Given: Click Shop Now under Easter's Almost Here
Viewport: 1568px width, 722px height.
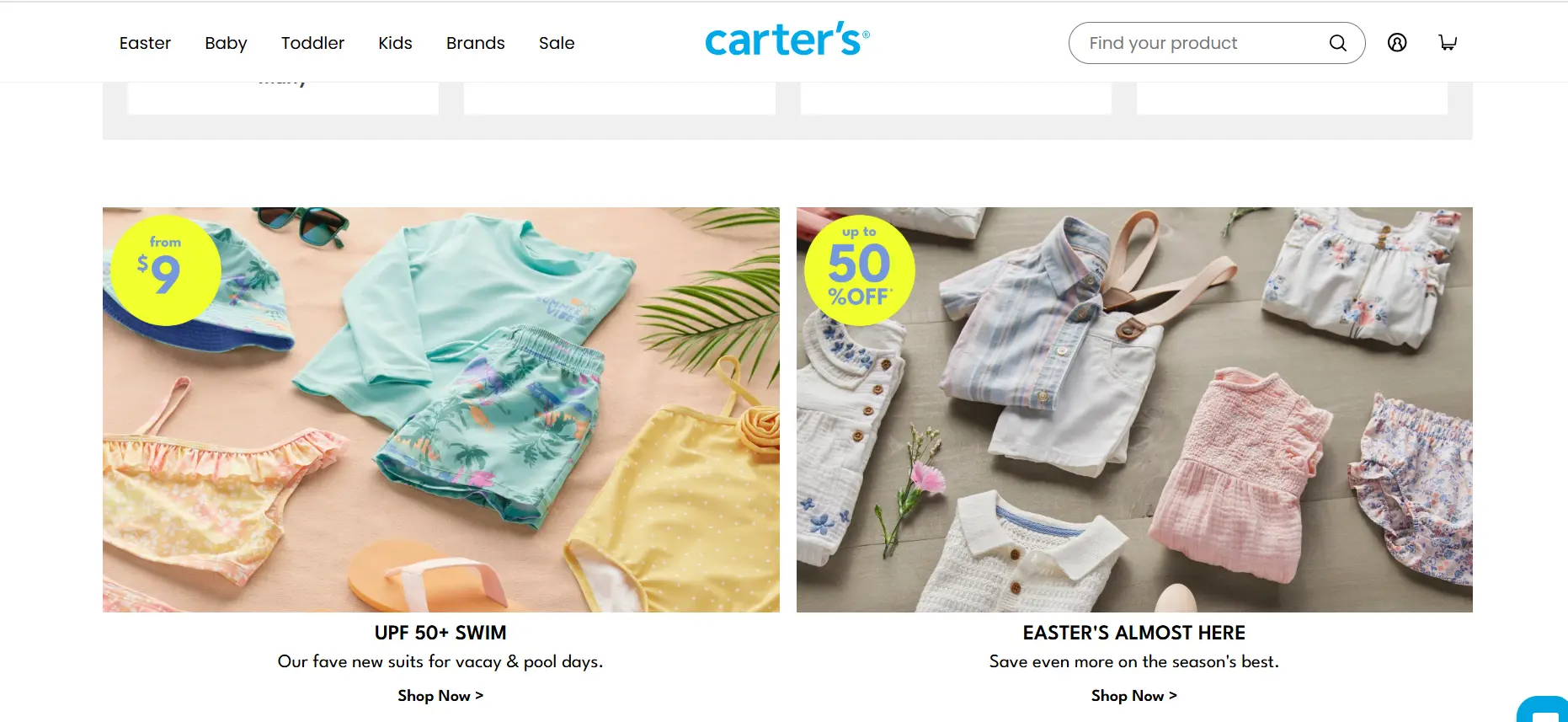Looking at the screenshot, I should (x=1134, y=696).
